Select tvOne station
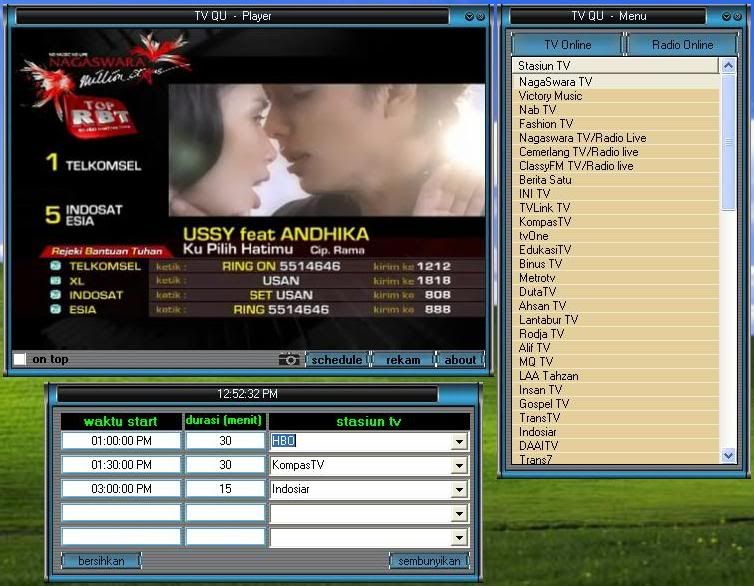This screenshot has width=754, height=586. pyautogui.click(x=616, y=236)
